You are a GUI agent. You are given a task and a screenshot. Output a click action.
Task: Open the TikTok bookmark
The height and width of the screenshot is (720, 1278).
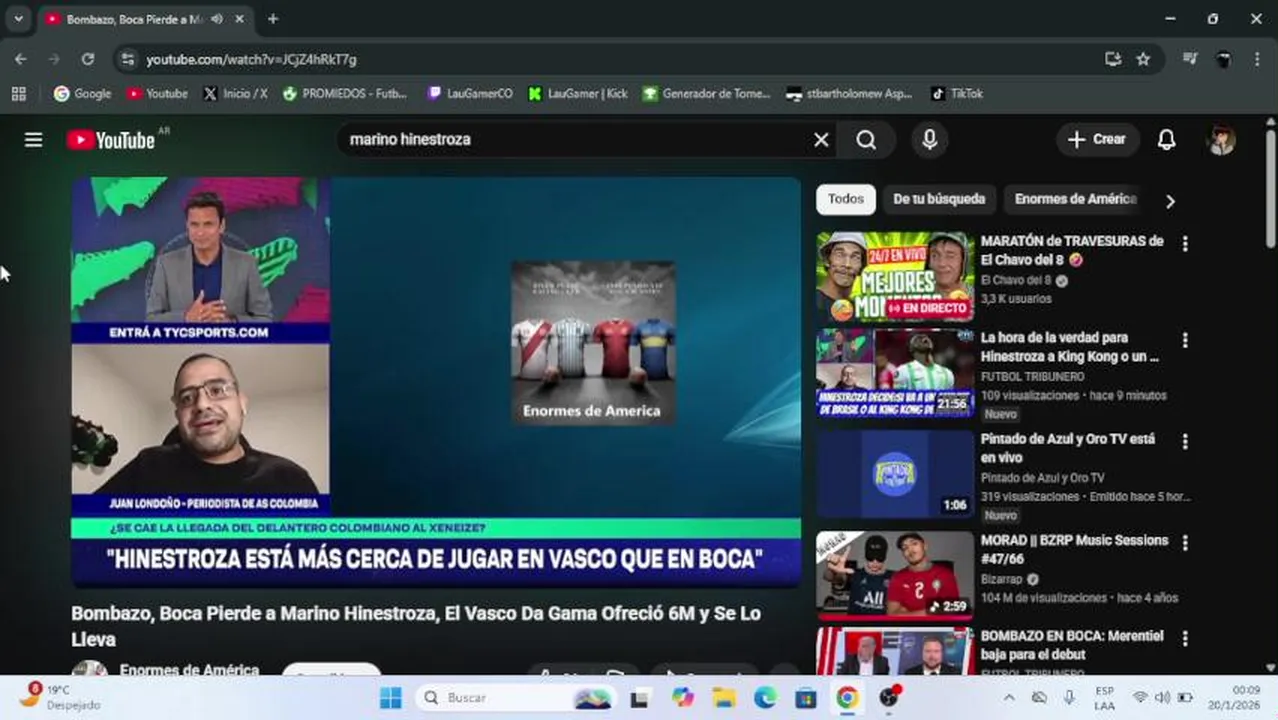[957, 94]
